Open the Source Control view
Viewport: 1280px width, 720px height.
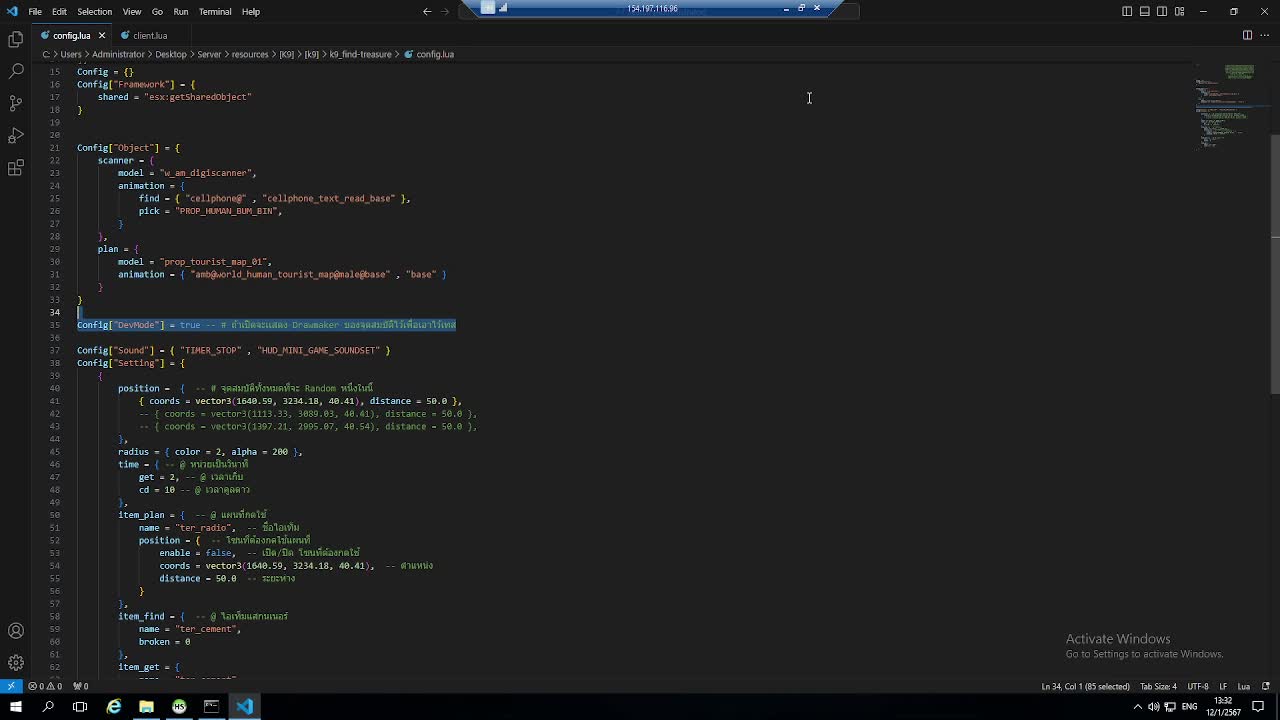click(15, 103)
